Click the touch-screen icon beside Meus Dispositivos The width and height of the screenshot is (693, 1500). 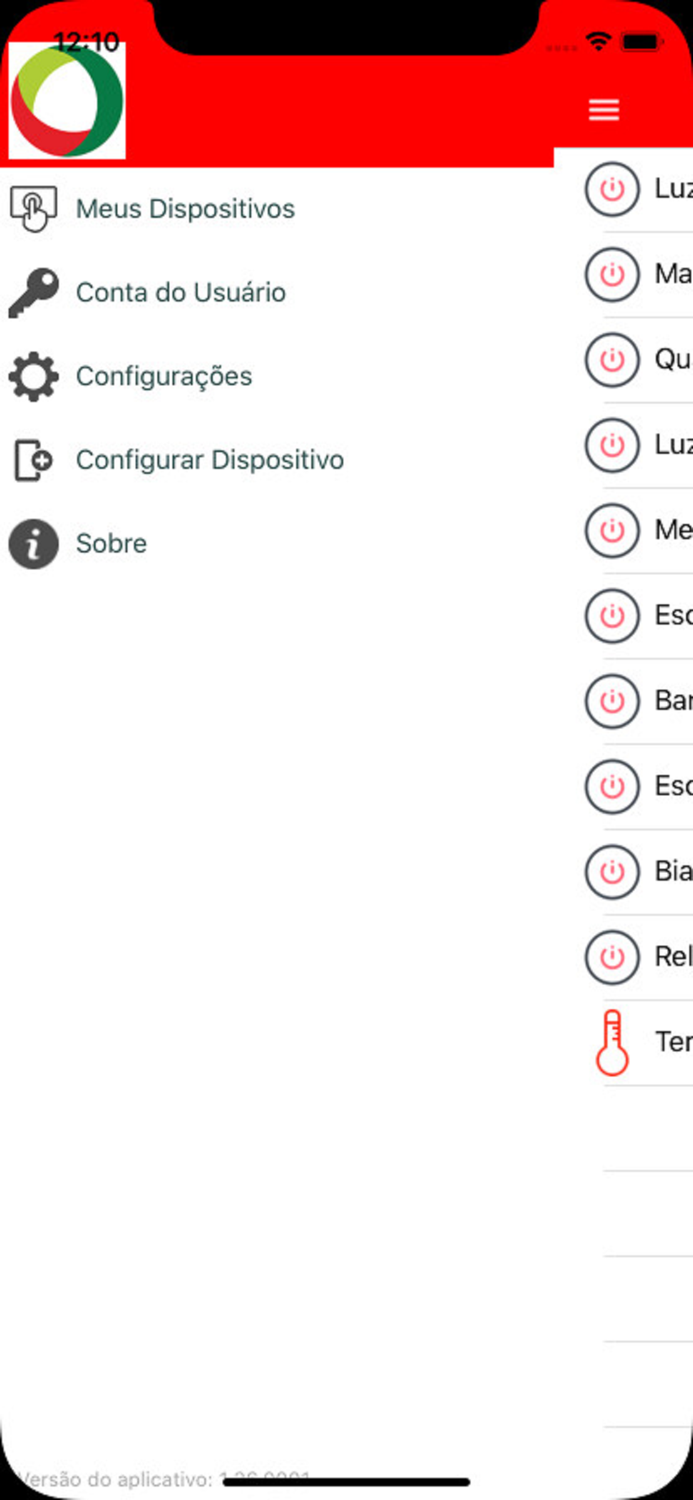tap(33, 208)
